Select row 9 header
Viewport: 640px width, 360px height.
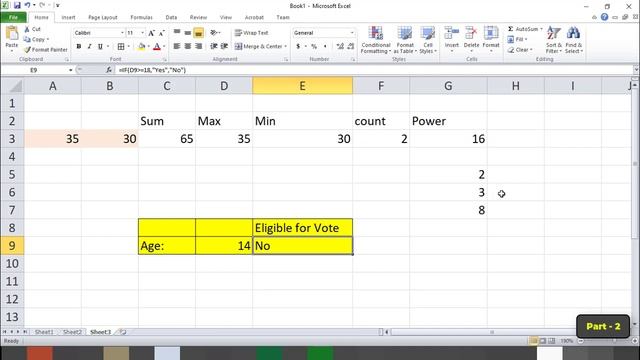pyautogui.click(x=12, y=246)
